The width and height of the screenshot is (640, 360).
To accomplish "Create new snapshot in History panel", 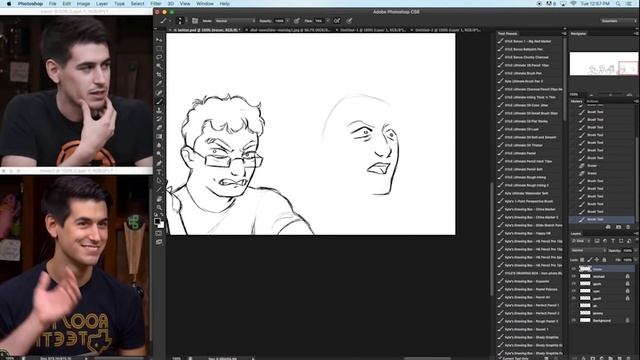I will point(618,227).
